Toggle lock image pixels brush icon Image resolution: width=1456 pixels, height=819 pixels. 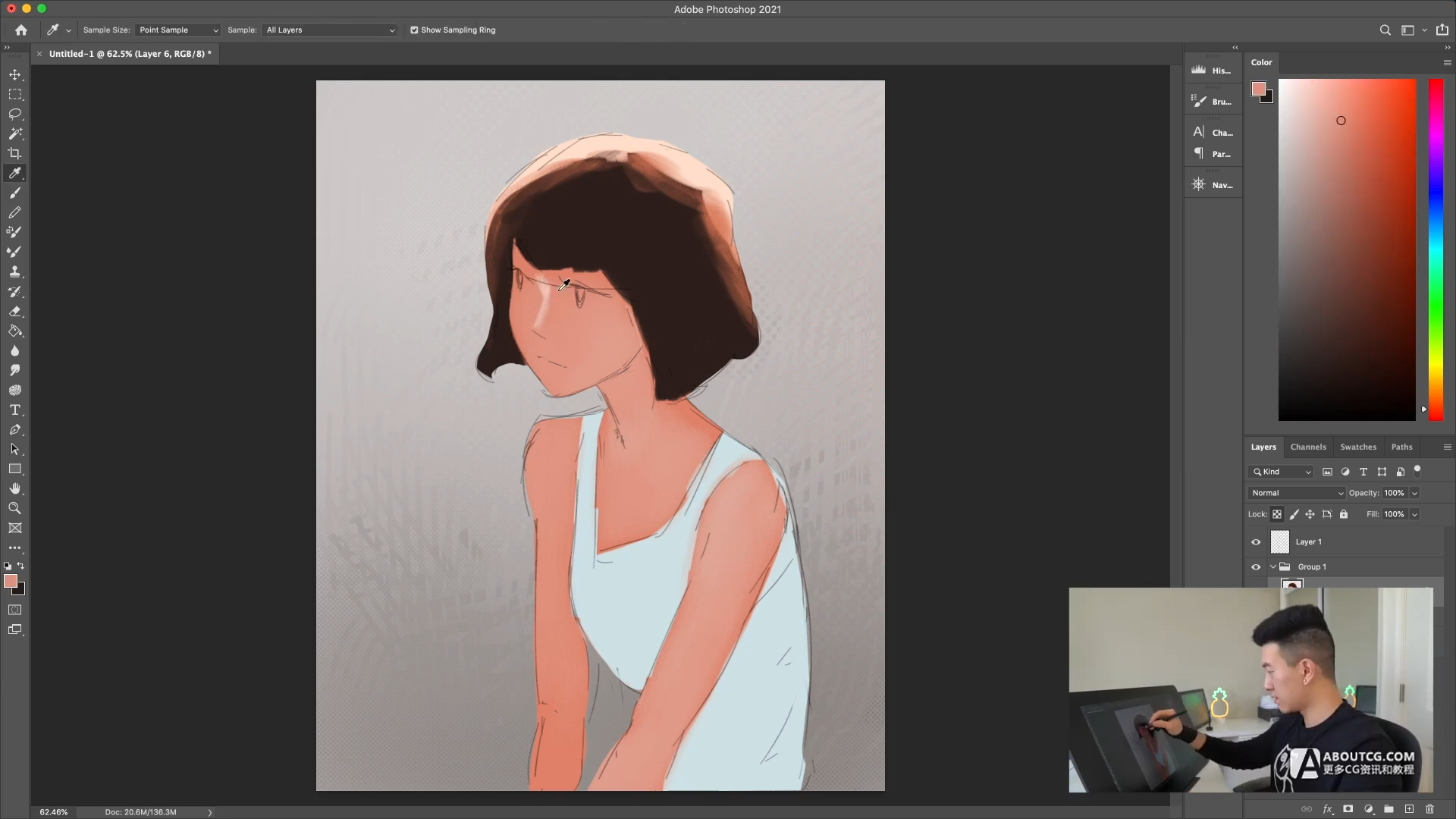coord(1294,514)
